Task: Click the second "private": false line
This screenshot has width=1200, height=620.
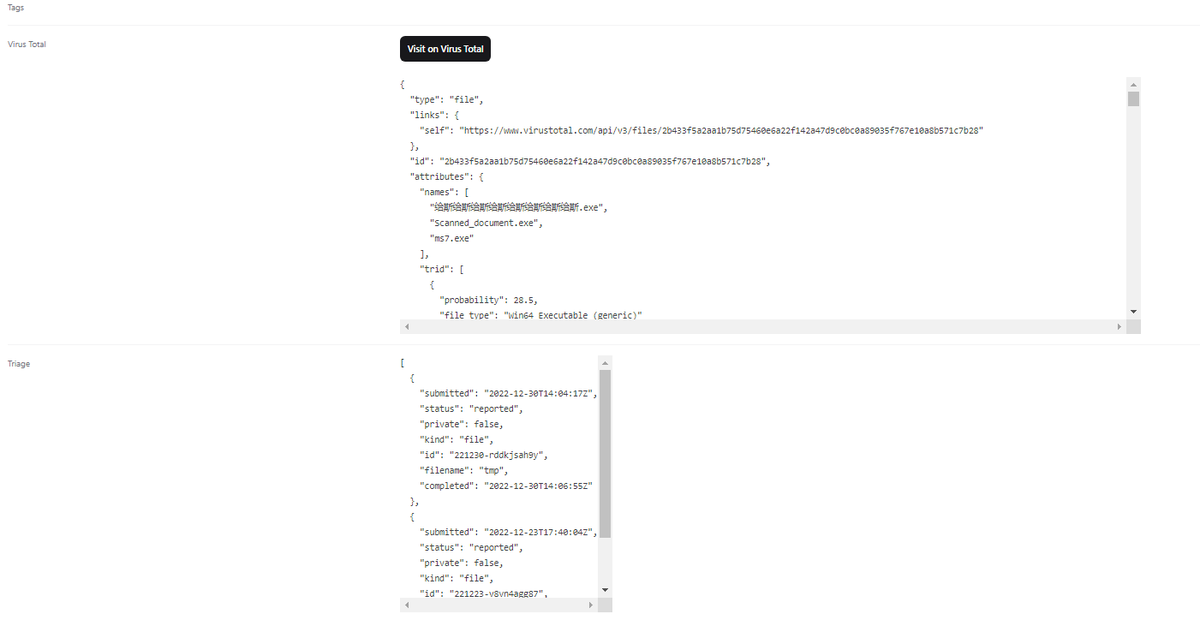Action: pyautogui.click(x=462, y=563)
